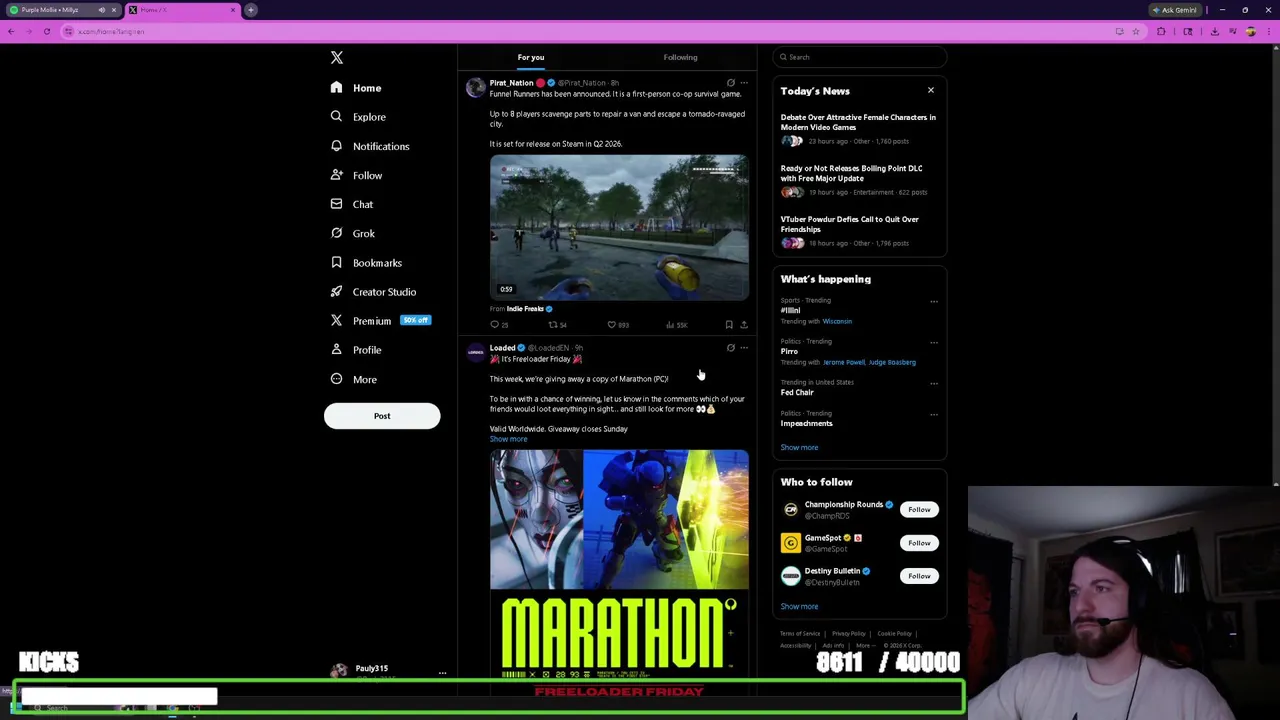The height and width of the screenshot is (720, 1280).
Task: Close the Today's News panel
Action: pos(930,91)
